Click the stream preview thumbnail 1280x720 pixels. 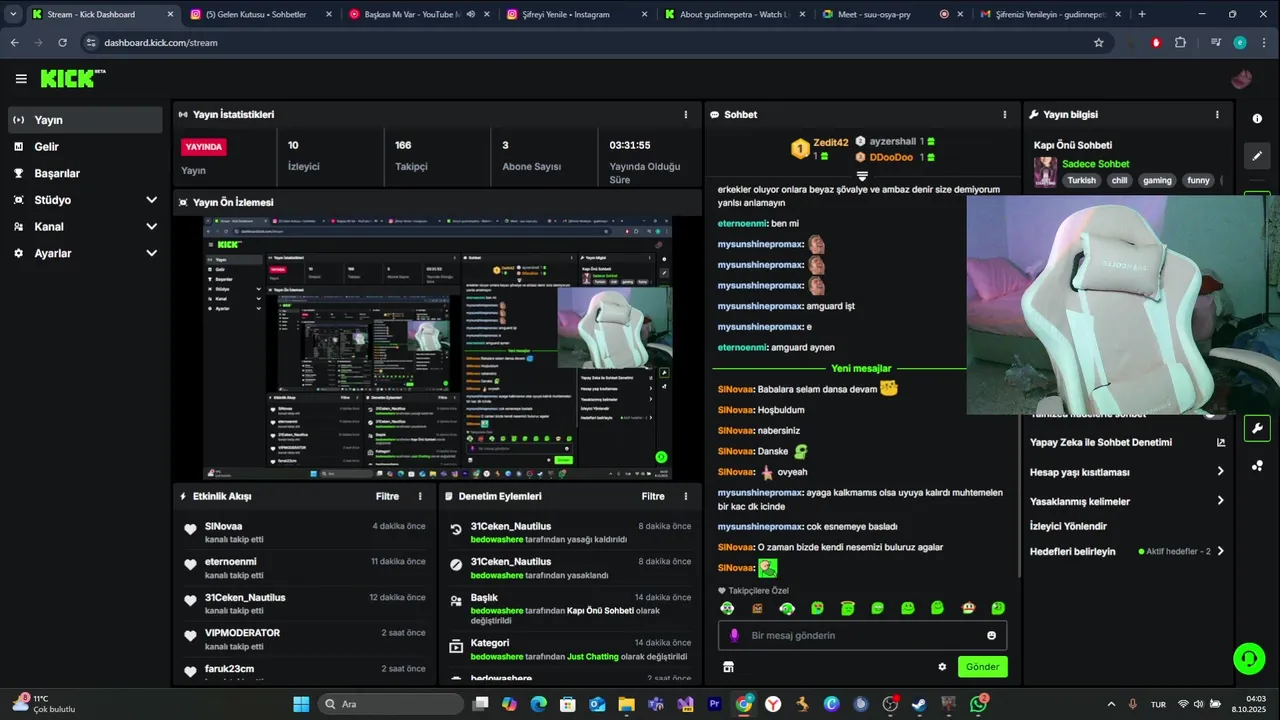[x=437, y=348]
